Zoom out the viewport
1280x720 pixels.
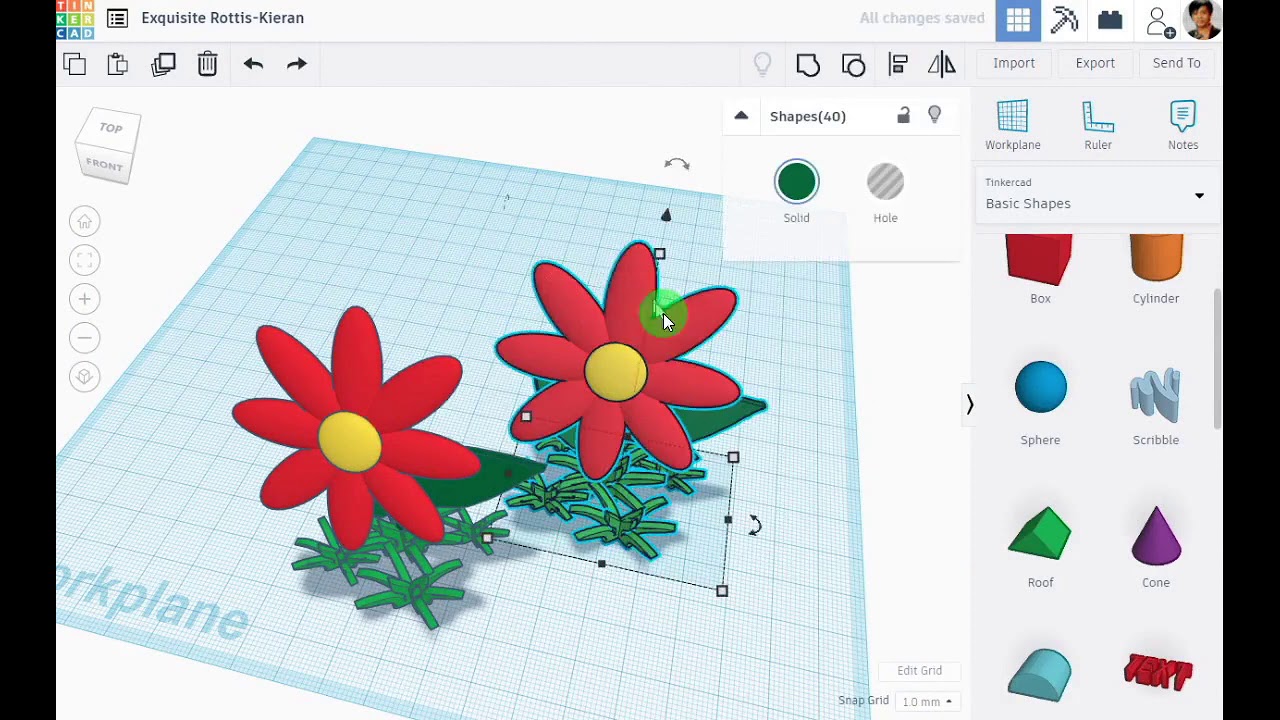(x=85, y=338)
